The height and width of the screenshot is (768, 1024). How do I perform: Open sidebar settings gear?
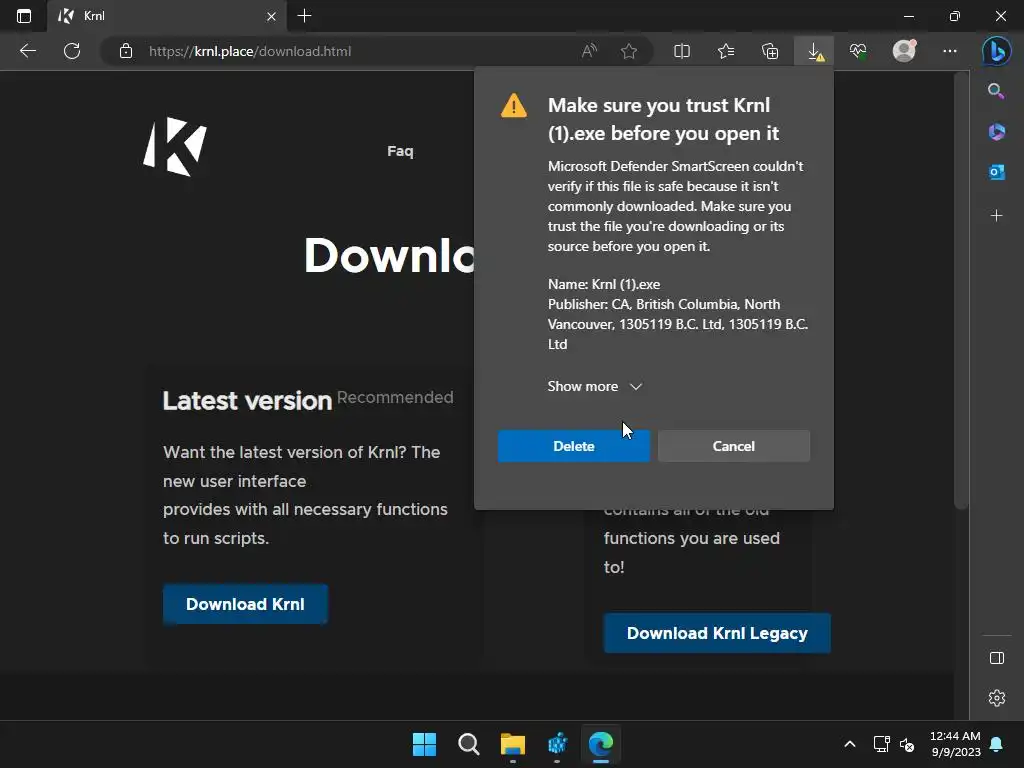(x=997, y=698)
